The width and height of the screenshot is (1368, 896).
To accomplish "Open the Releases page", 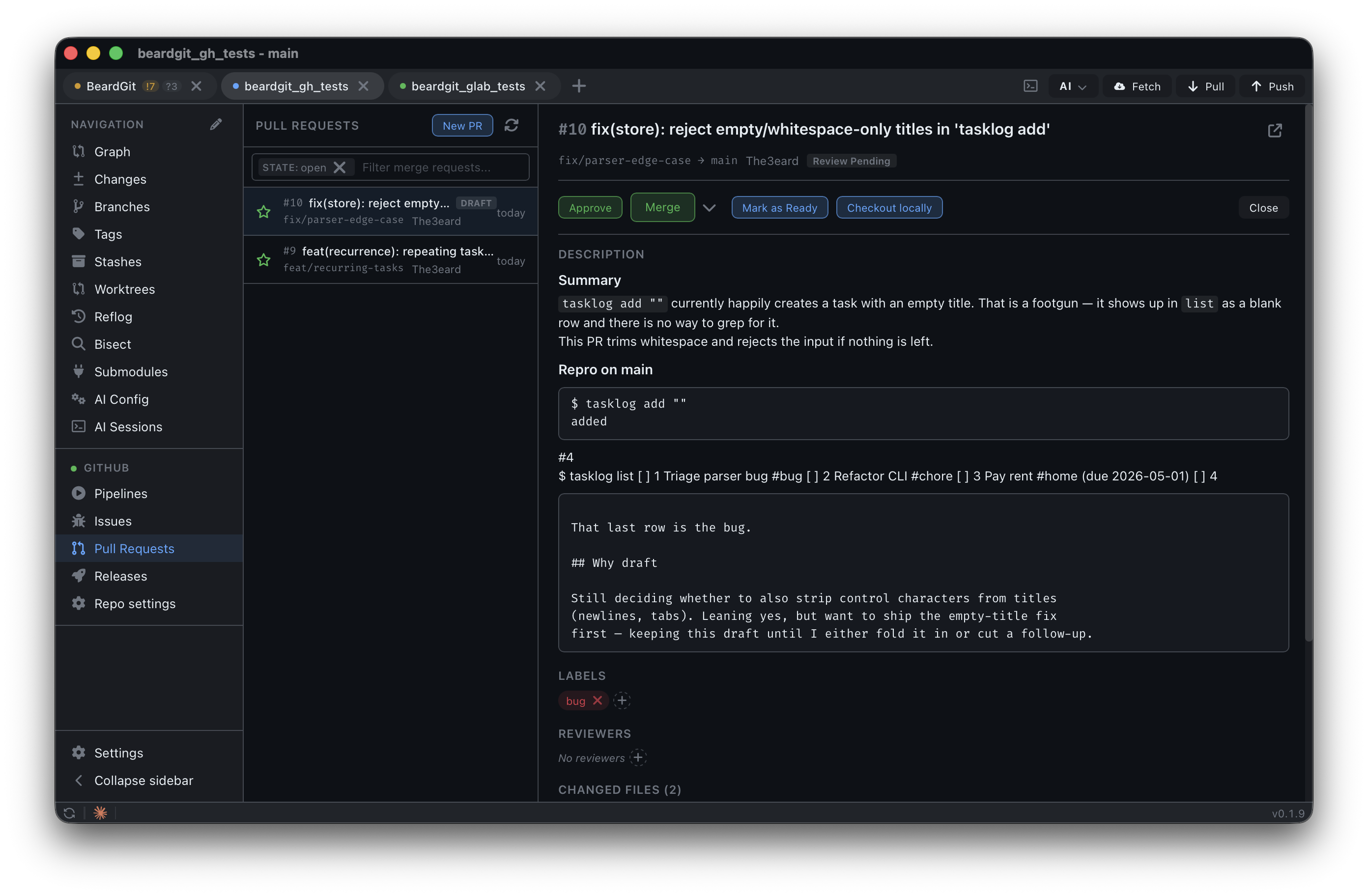I will pyautogui.click(x=149, y=576).
